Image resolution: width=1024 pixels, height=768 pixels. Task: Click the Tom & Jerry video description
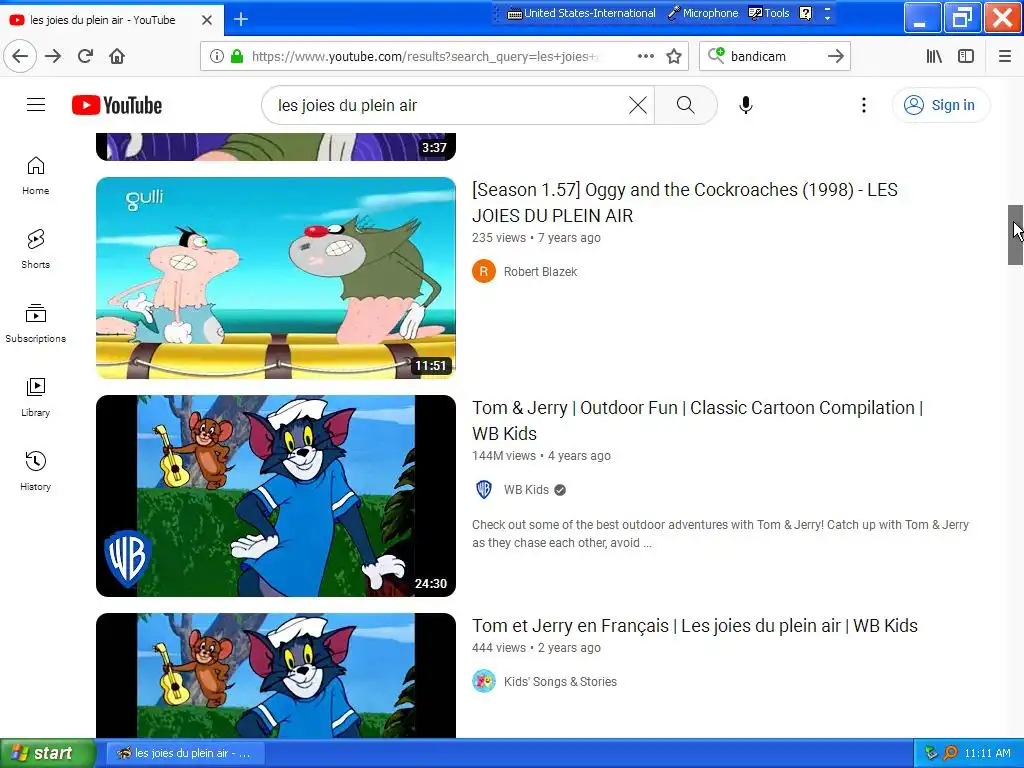(x=720, y=534)
